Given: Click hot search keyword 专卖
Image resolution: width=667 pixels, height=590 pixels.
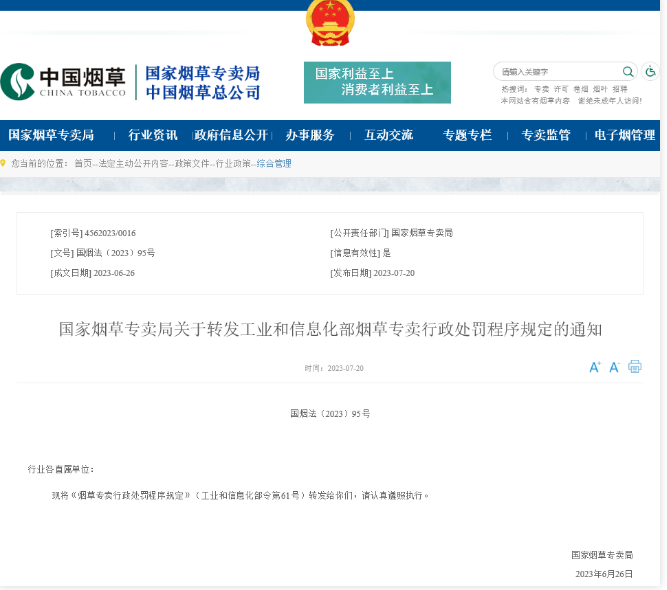Looking at the screenshot, I should (541, 89).
